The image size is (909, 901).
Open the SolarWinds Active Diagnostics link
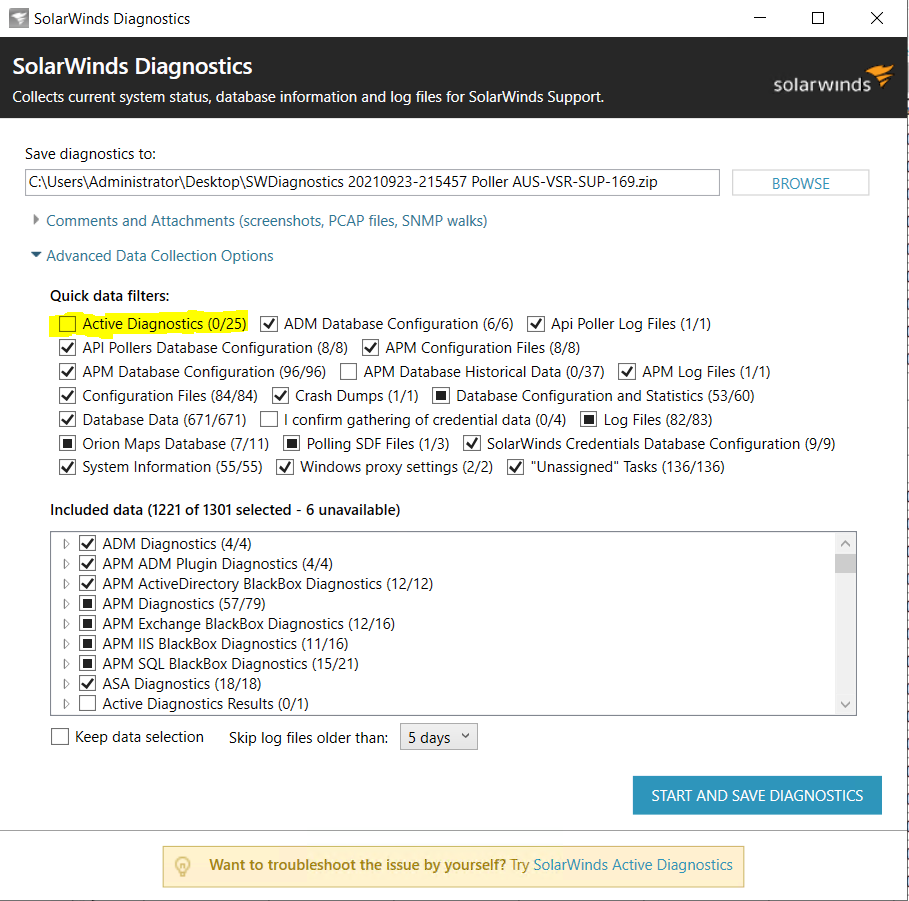click(632, 864)
